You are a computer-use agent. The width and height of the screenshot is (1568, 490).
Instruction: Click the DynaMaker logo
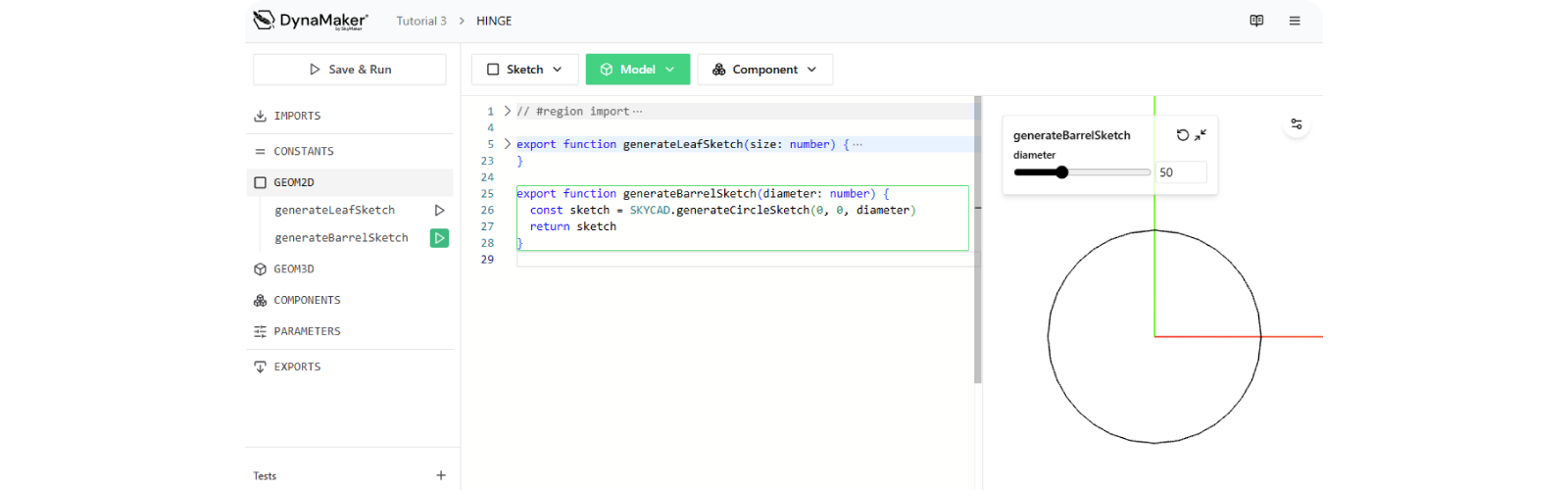tap(310, 21)
